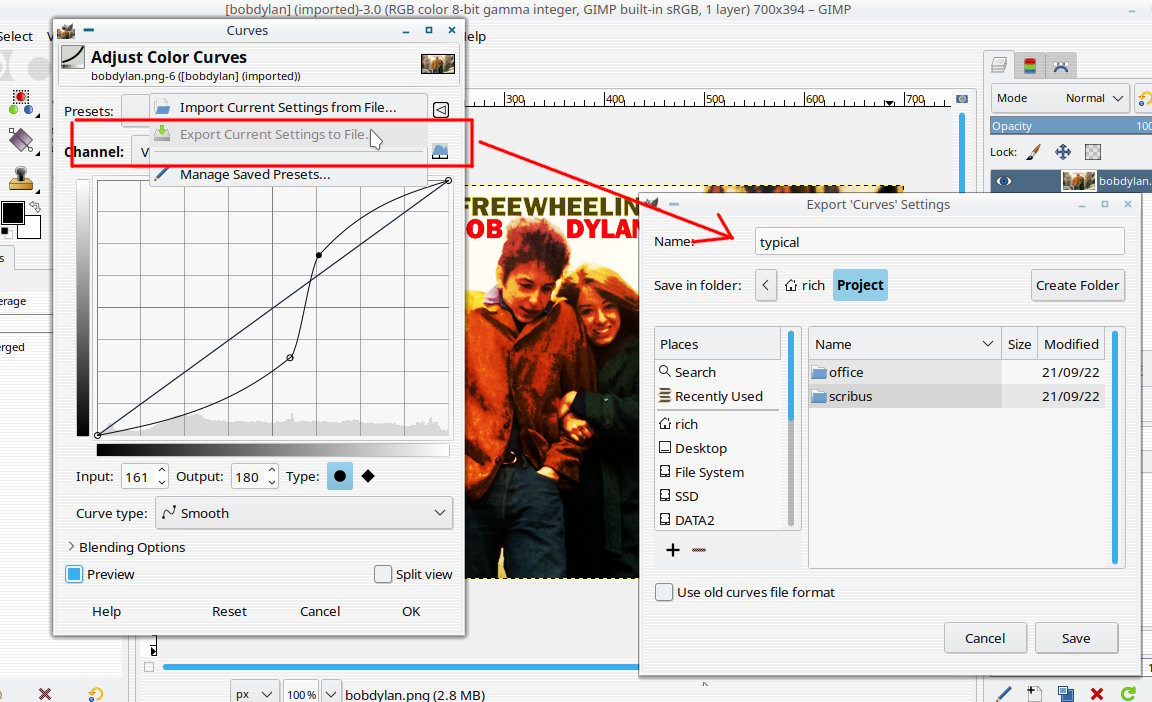The height and width of the screenshot is (702, 1152).
Task: Open the px unit dropdown in status bar
Action: coord(254,694)
